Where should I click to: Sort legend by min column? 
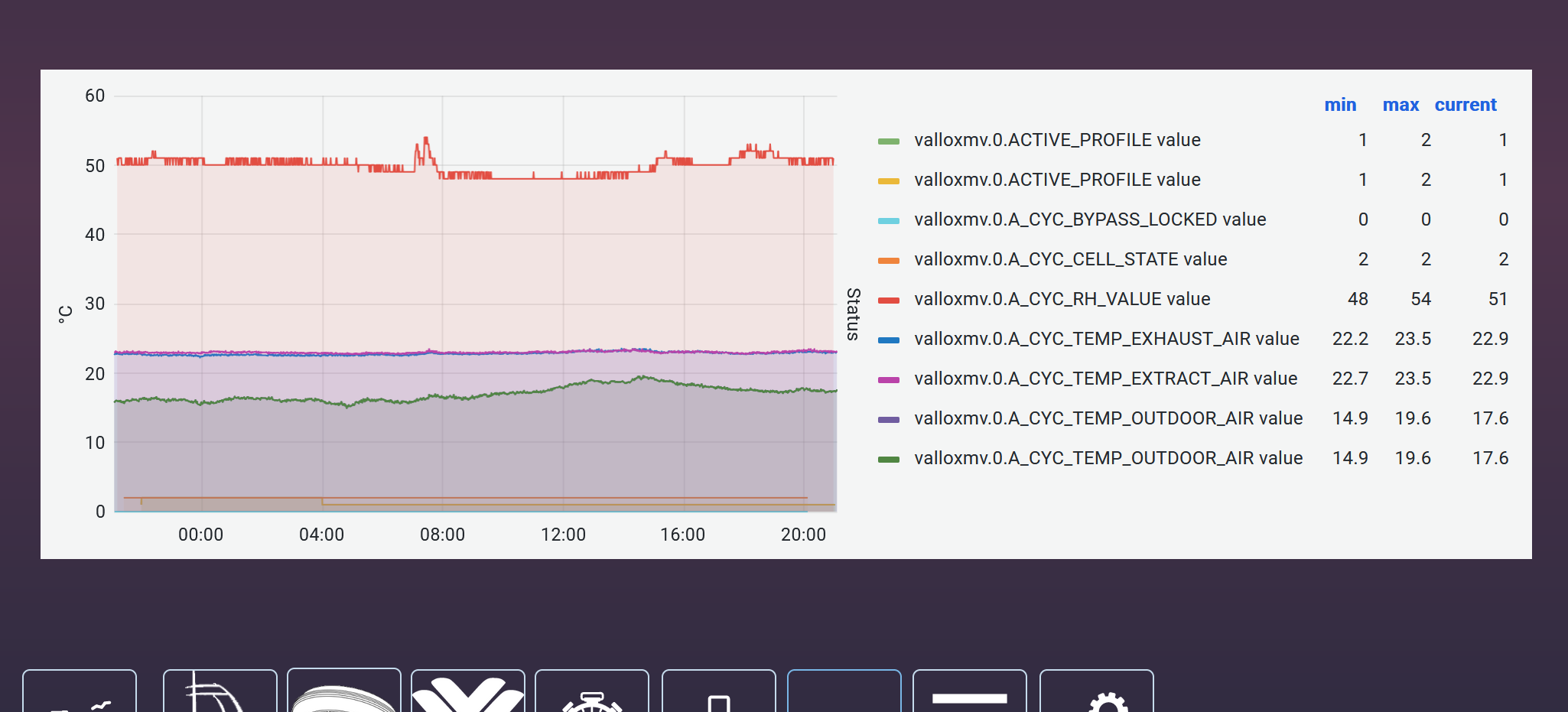click(1340, 105)
